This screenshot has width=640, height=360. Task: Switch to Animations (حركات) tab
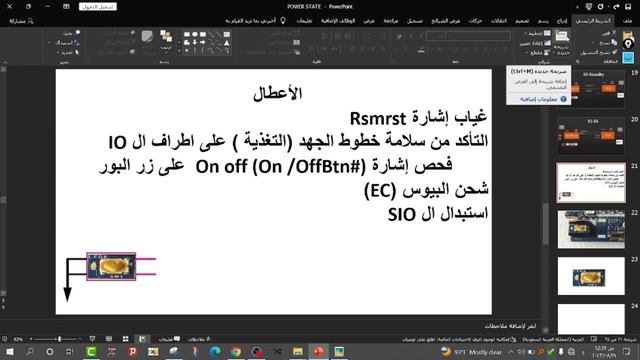click(x=476, y=21)
